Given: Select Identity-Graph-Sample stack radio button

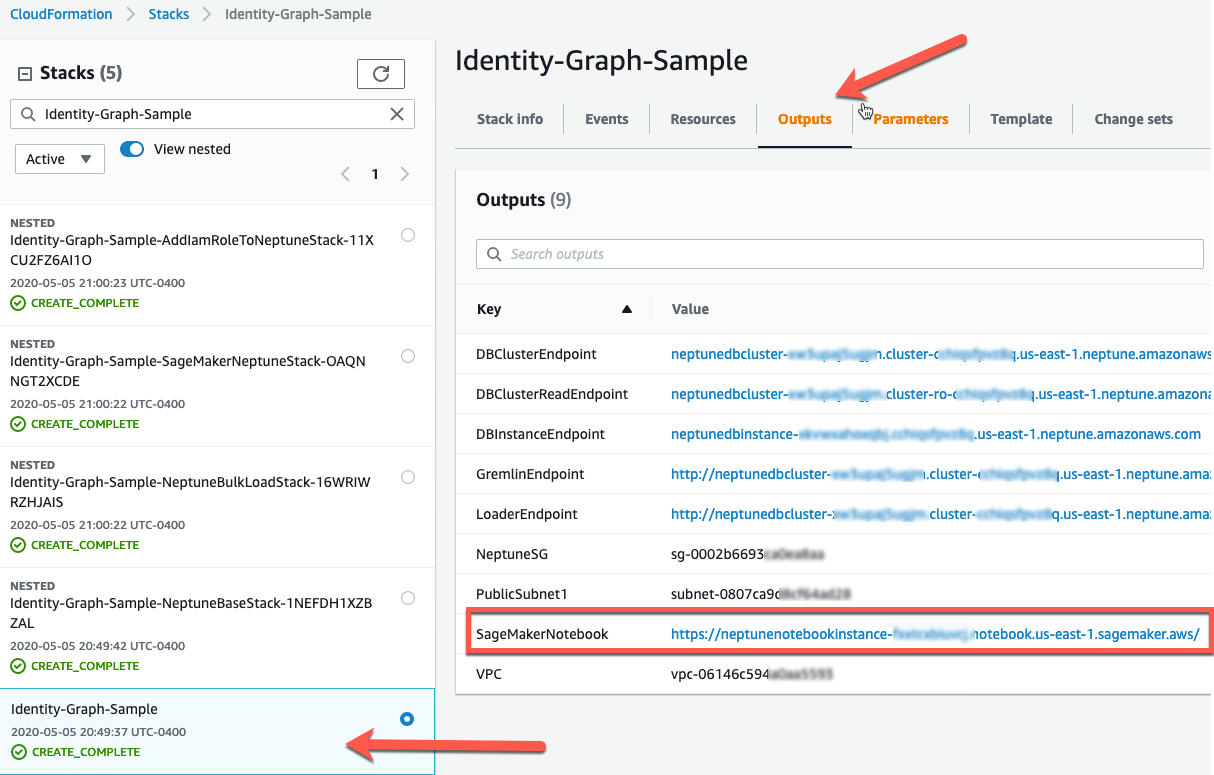Looking at the screenshot, I should coord(407,719).
